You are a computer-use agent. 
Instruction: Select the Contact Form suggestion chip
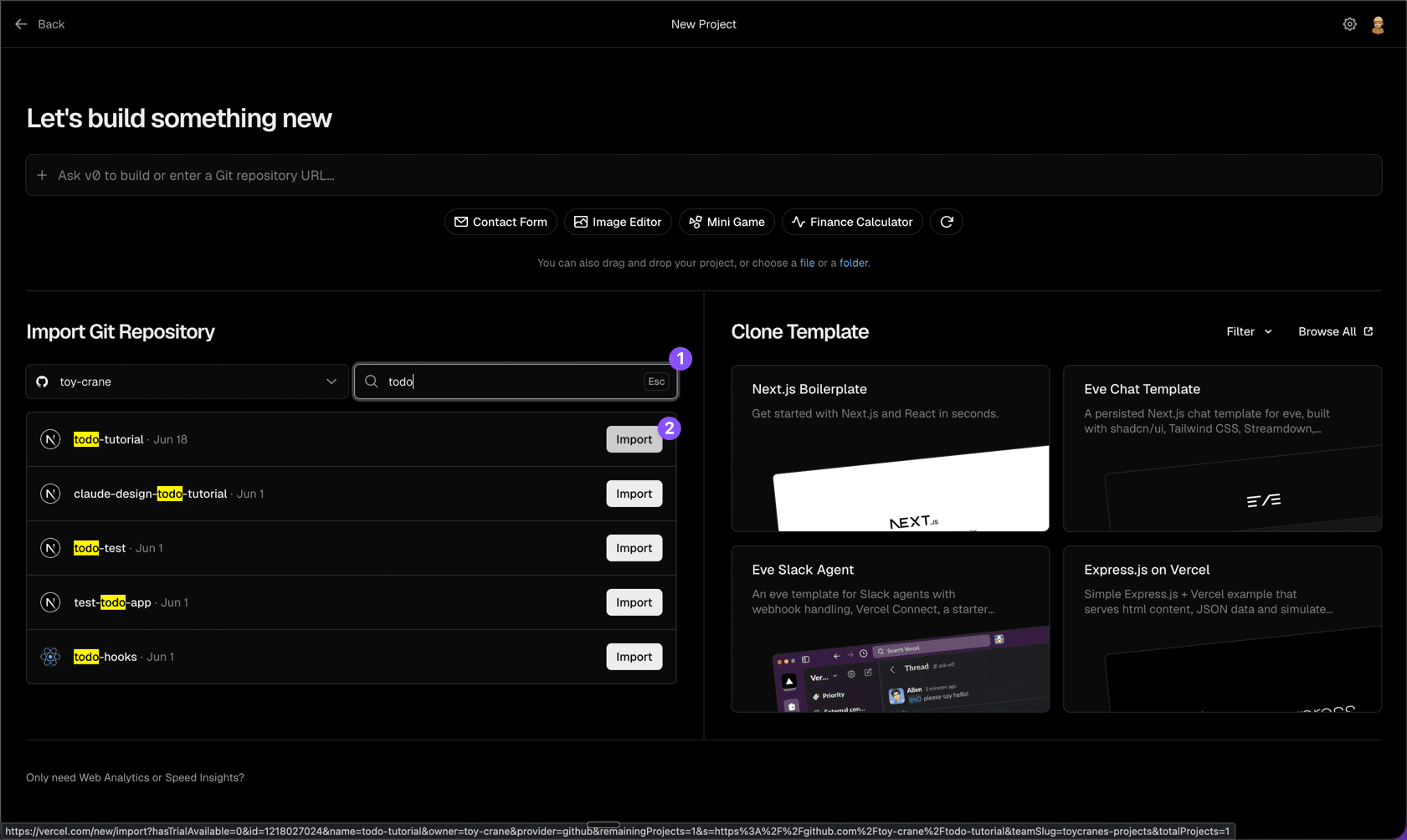(x=501, y=222)
